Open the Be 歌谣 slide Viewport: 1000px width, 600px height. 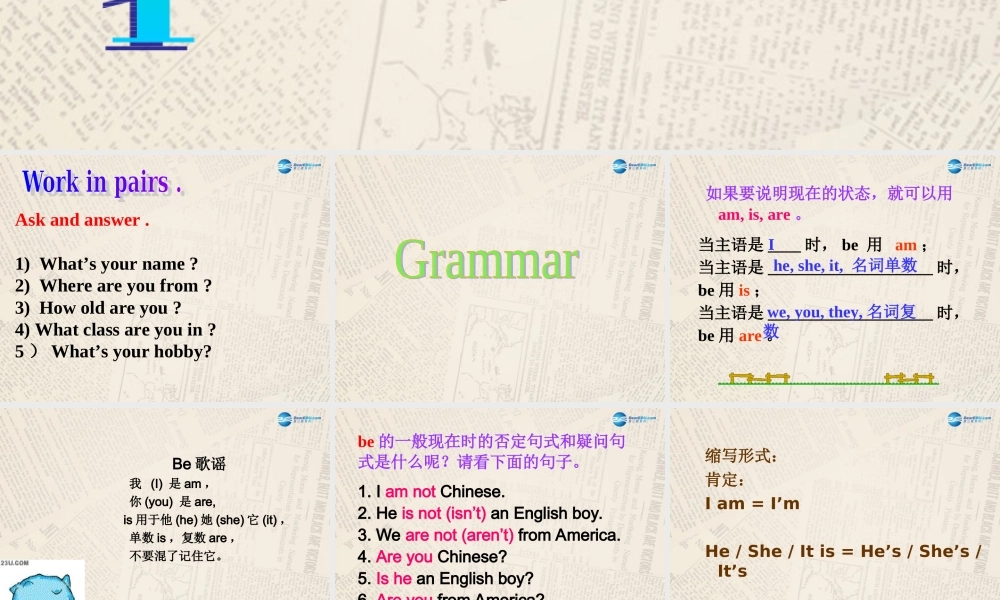[166, 500]
